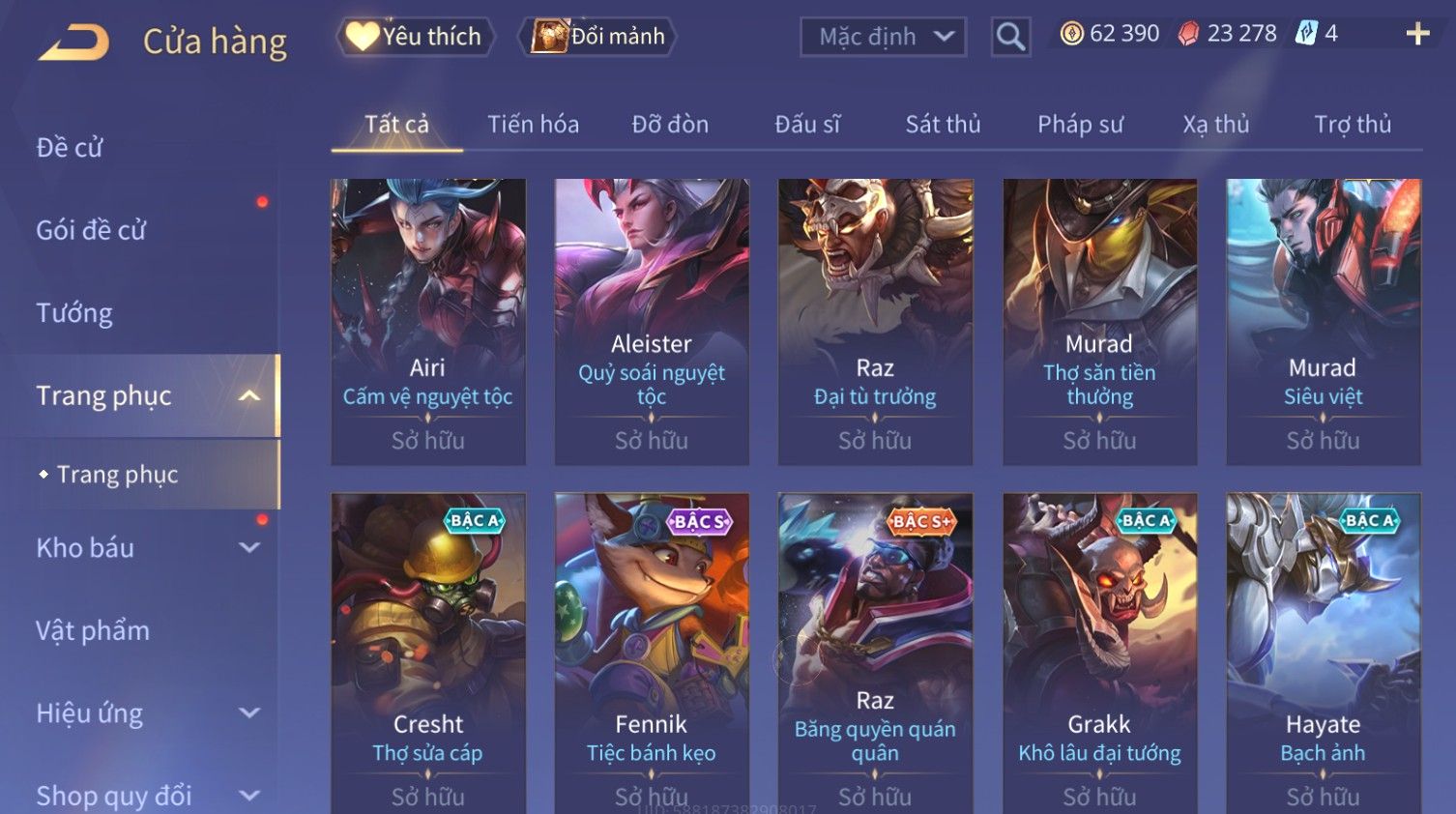The image size is (1456, 814).
Task: Open Airi Cấm vệ nguyệt tộc skin card
Action: point(428,322)
